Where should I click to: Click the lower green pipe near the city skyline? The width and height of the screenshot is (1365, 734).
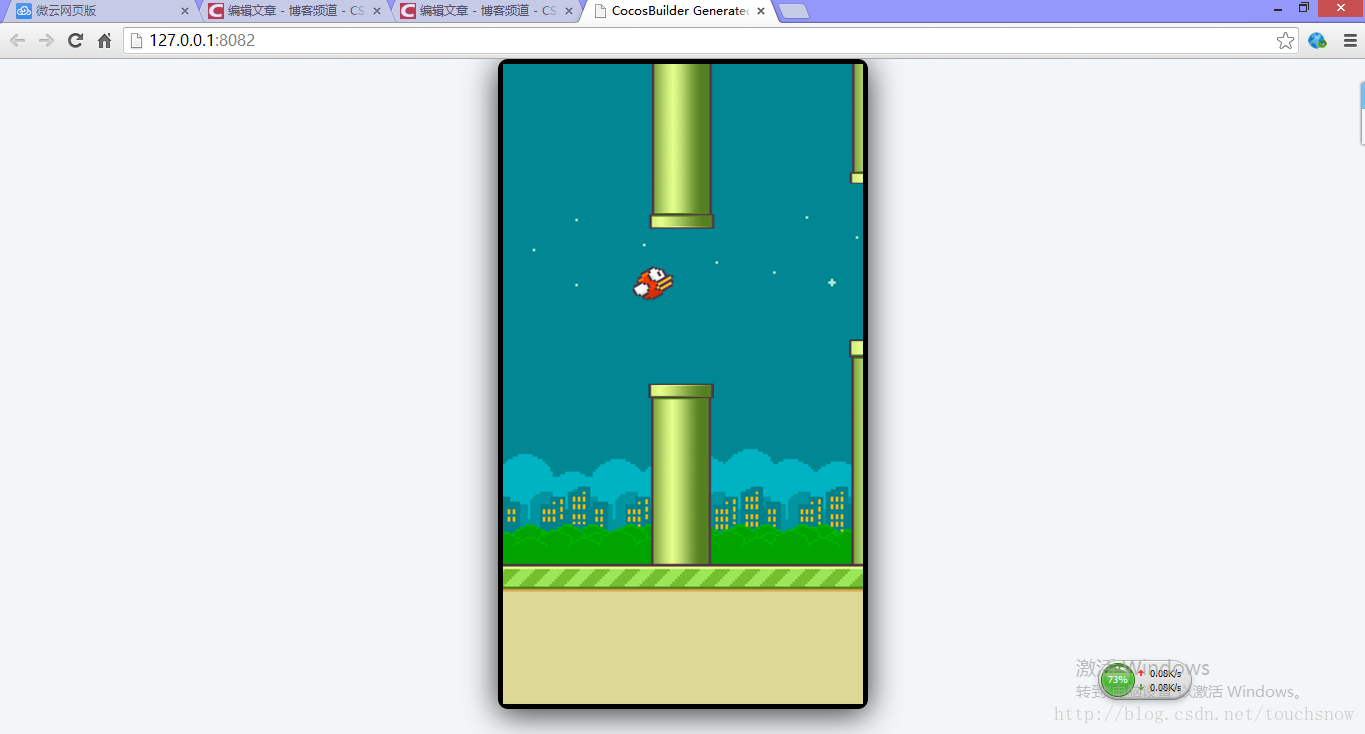pos(681,474)
